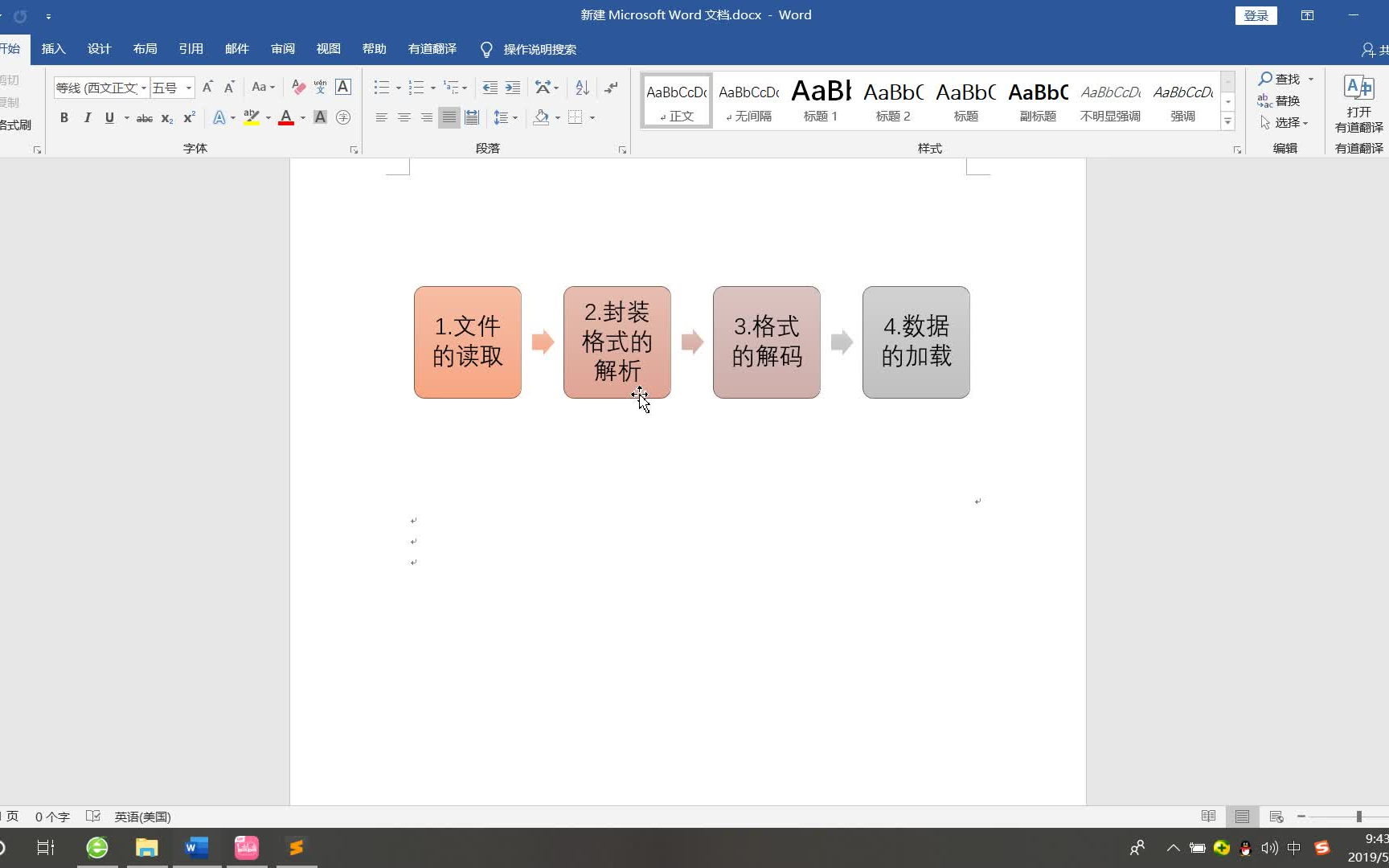Open the font size dropdown
This screenshot has height=868, width=1389.
[187, 88]
